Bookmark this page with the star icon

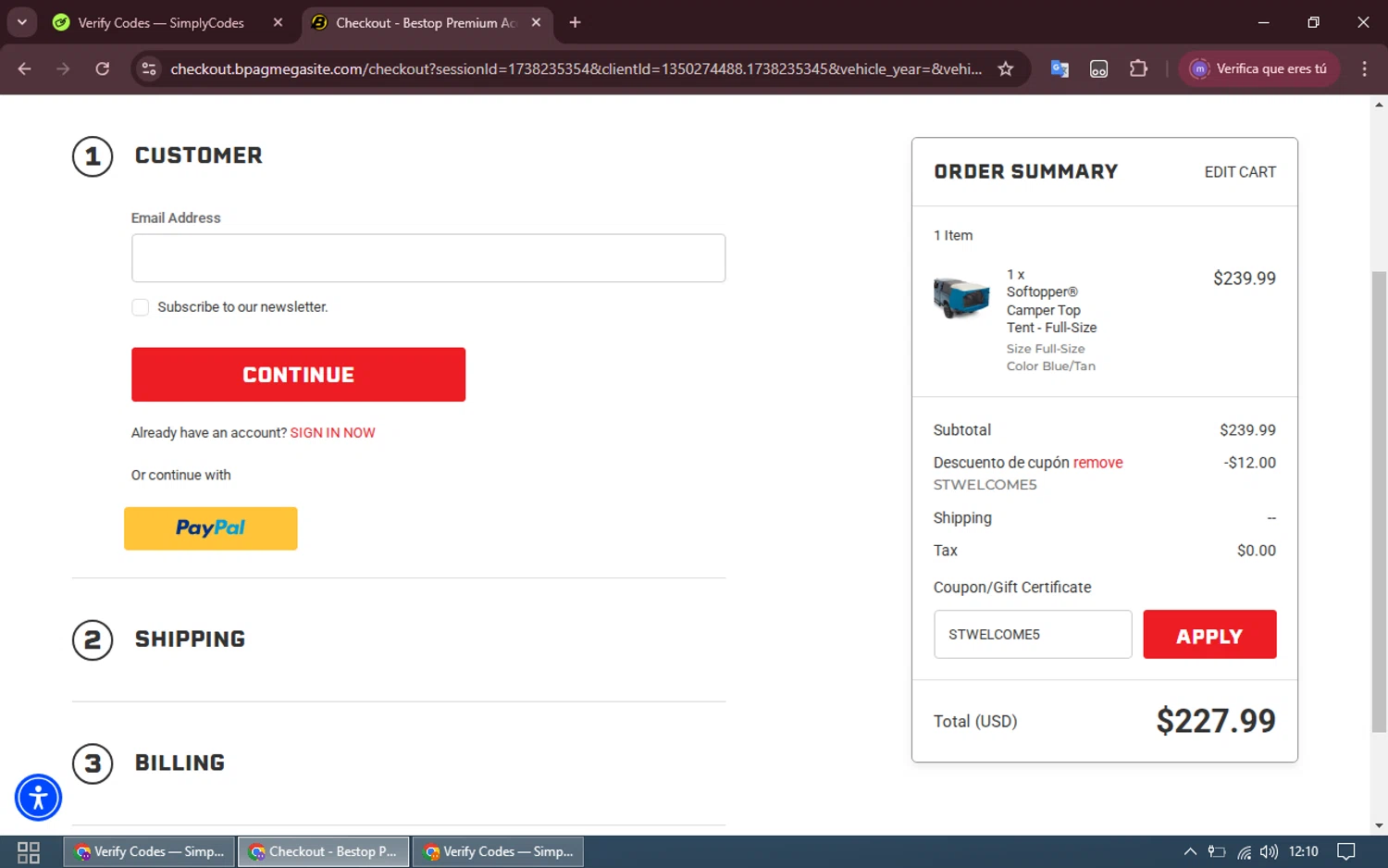coord(1006,68)
